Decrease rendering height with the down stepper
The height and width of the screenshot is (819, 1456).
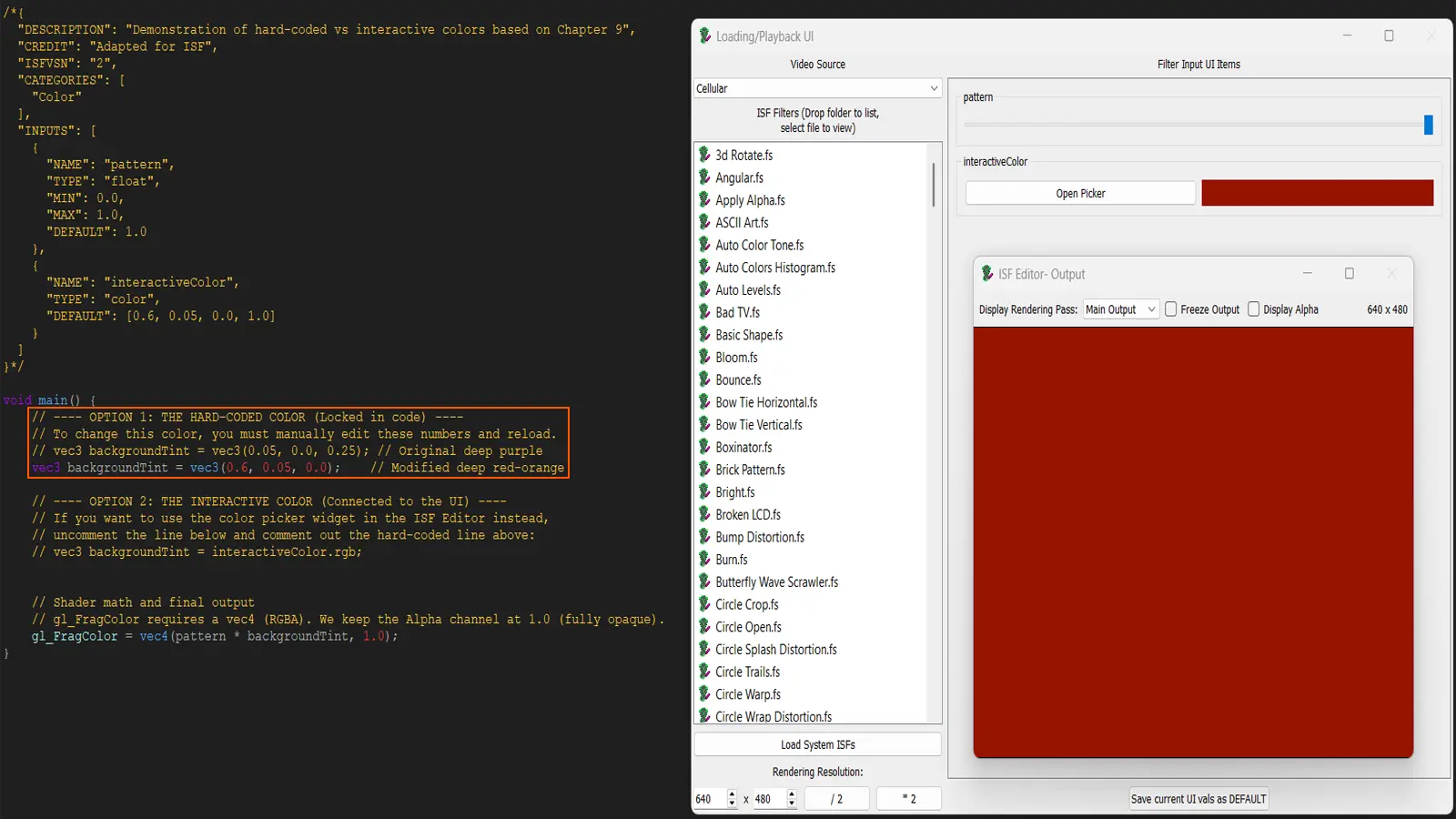792,804
